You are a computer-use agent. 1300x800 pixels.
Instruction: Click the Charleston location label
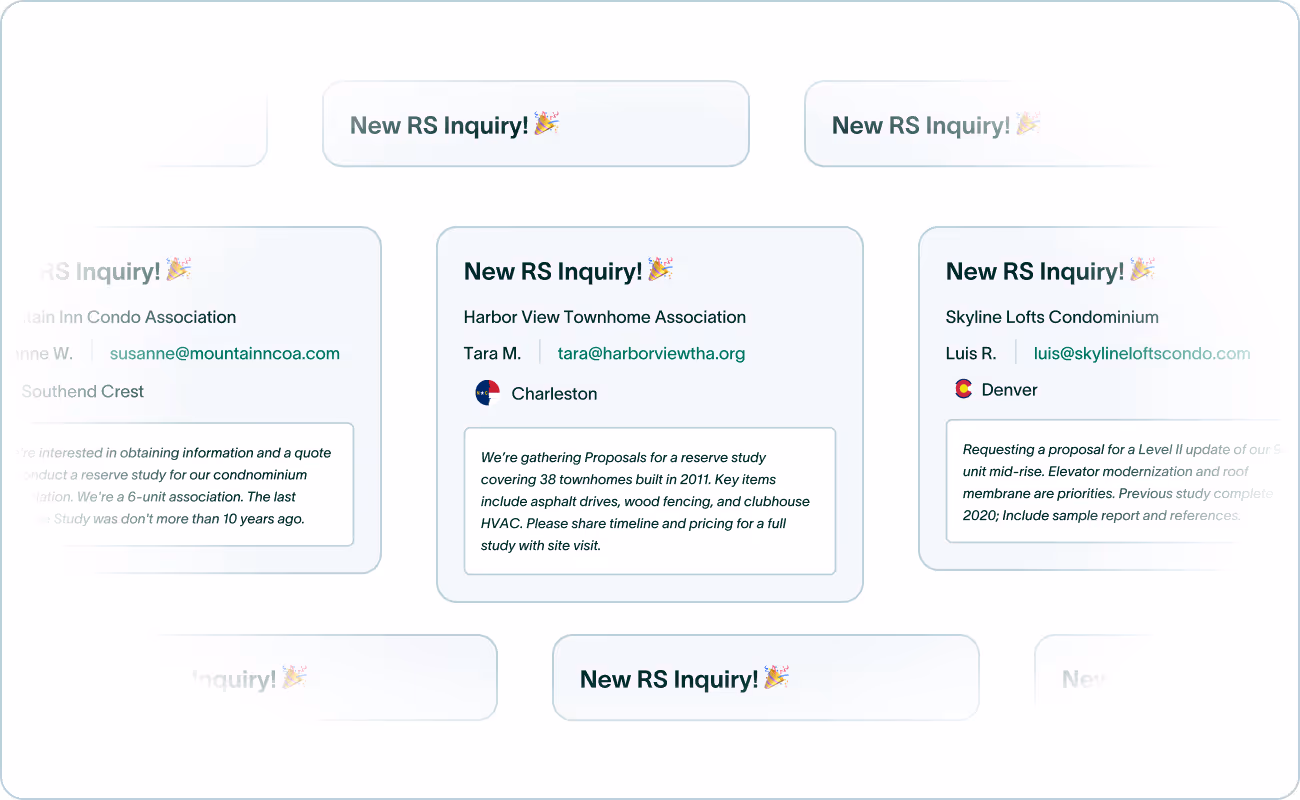tap(554, 394)
